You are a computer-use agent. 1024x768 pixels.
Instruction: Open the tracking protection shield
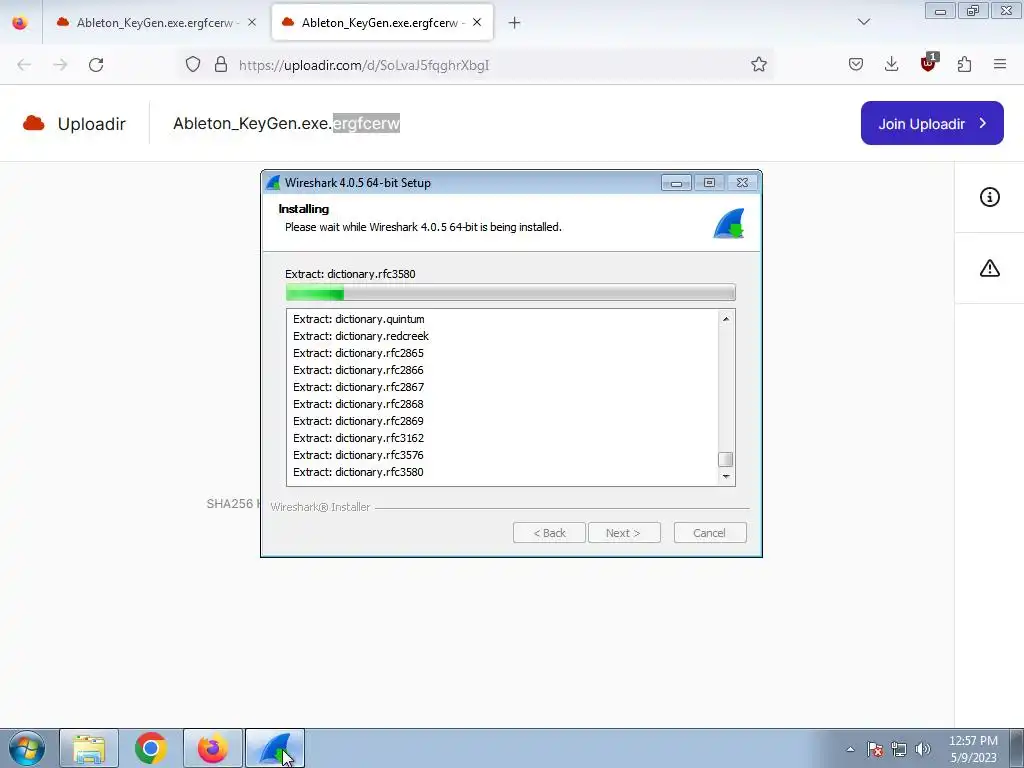point(193,65)
